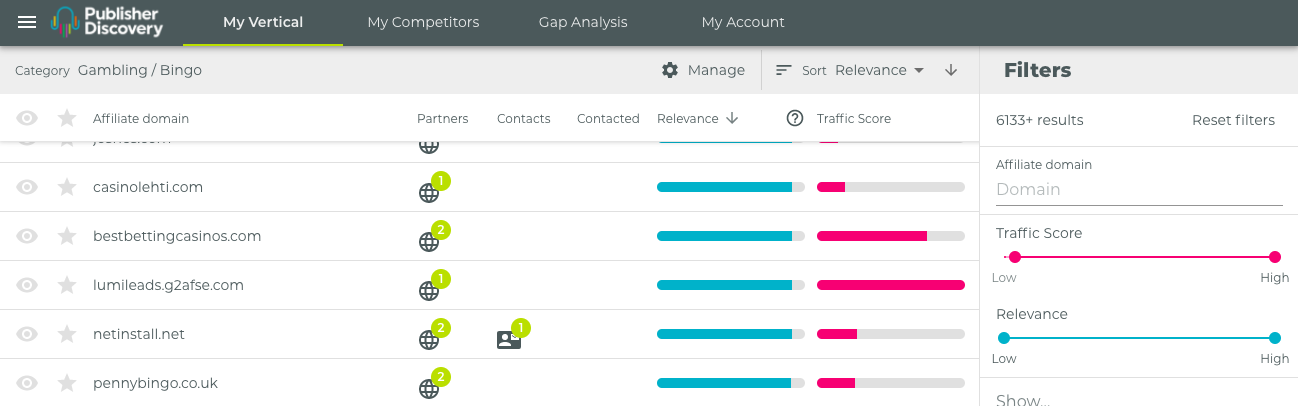The image size is (1298, 406).
Task: Click the lumileads.g2afse.com domain name
Action: (168, 285)
